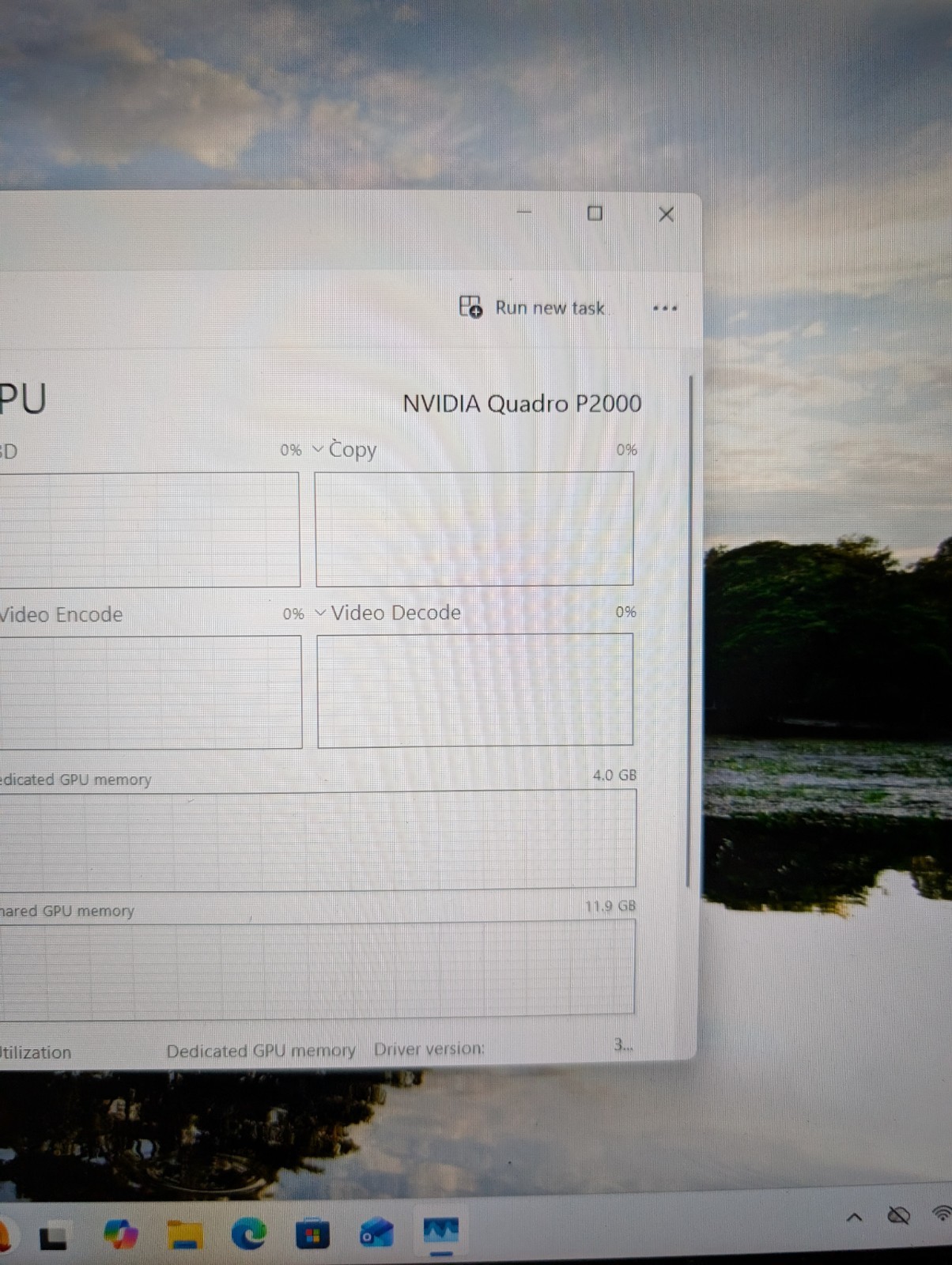
Task: Open the Wi-Fi network tray icon
Action: pyautogui.click(x=943, y=1214)
